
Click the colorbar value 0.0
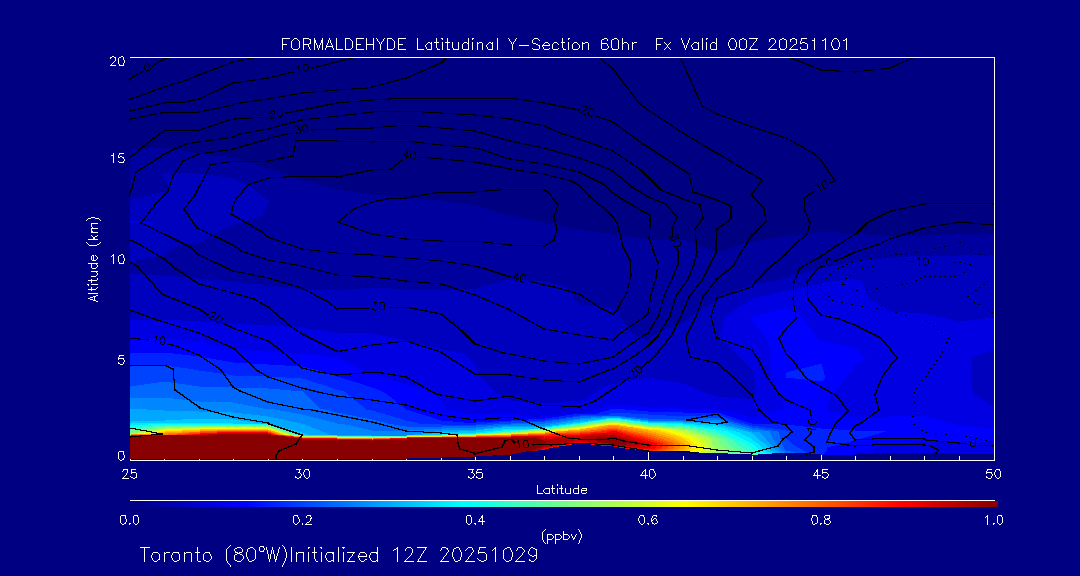pyautogui.click(x=129, y=520)
